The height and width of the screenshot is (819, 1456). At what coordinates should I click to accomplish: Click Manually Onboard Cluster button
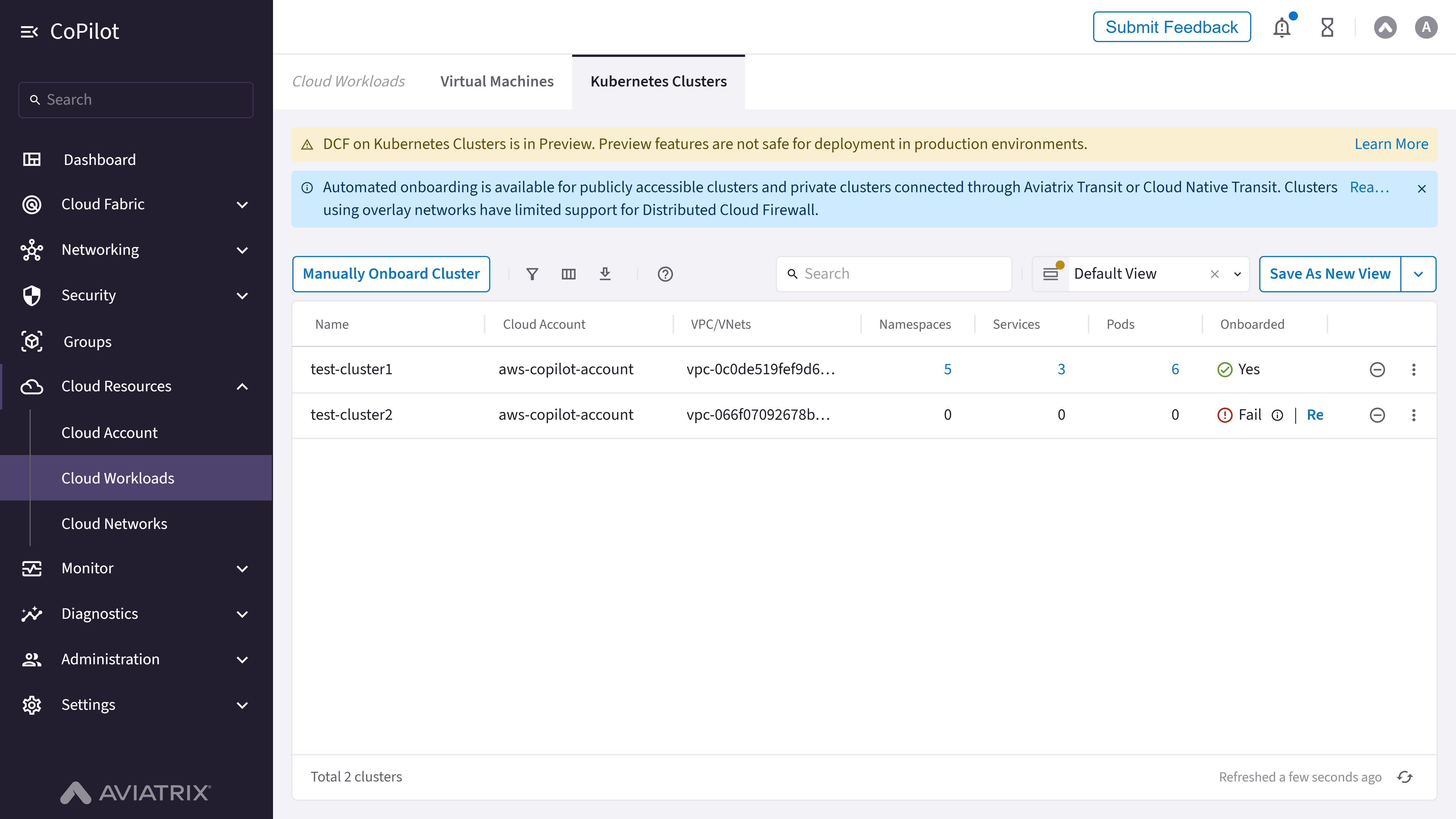click(391, 274)
